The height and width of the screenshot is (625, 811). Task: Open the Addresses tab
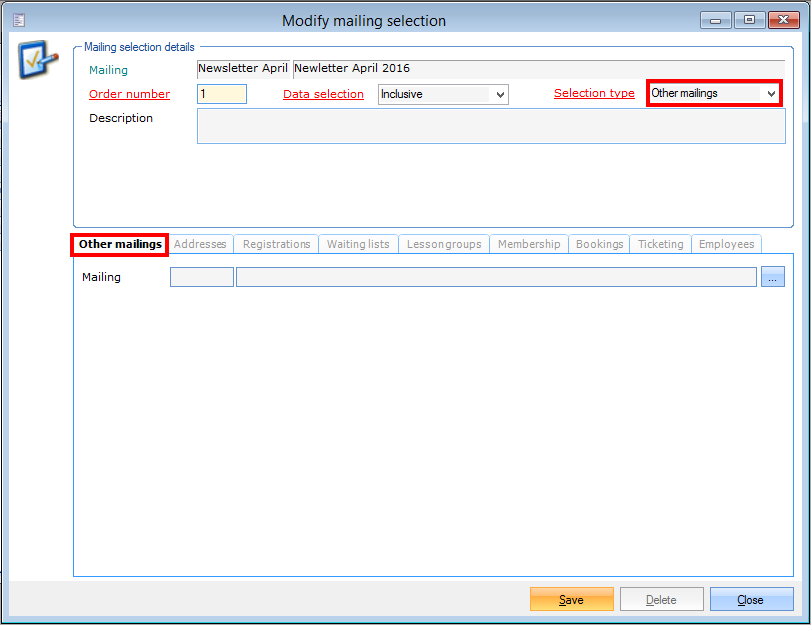201,244
